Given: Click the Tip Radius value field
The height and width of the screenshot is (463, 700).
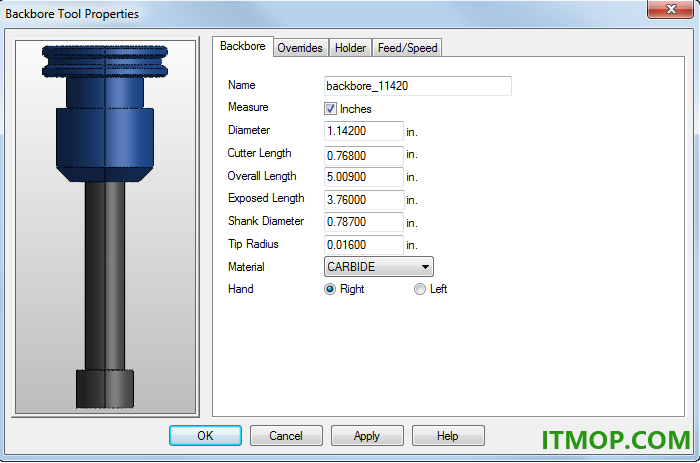Looking at the screenshot, I should click(363, 245).
